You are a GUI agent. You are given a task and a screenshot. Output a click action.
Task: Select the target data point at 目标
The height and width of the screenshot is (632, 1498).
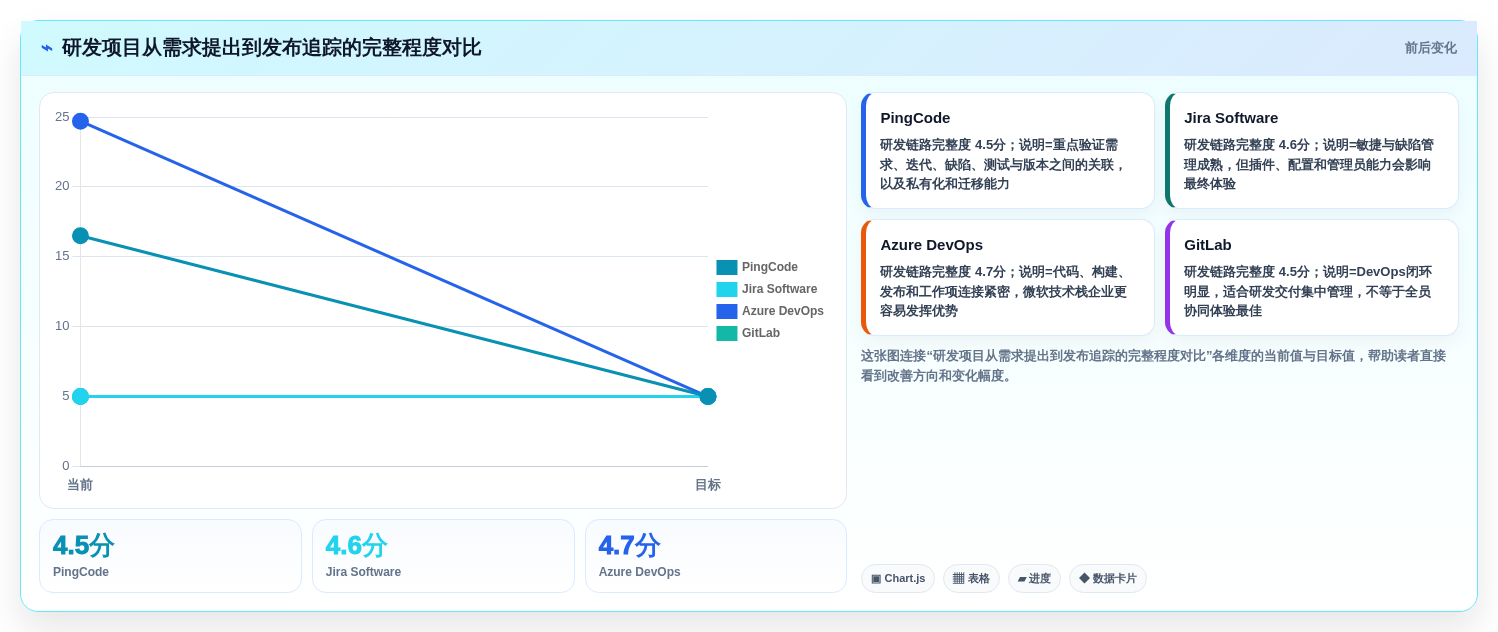(708, 396)
